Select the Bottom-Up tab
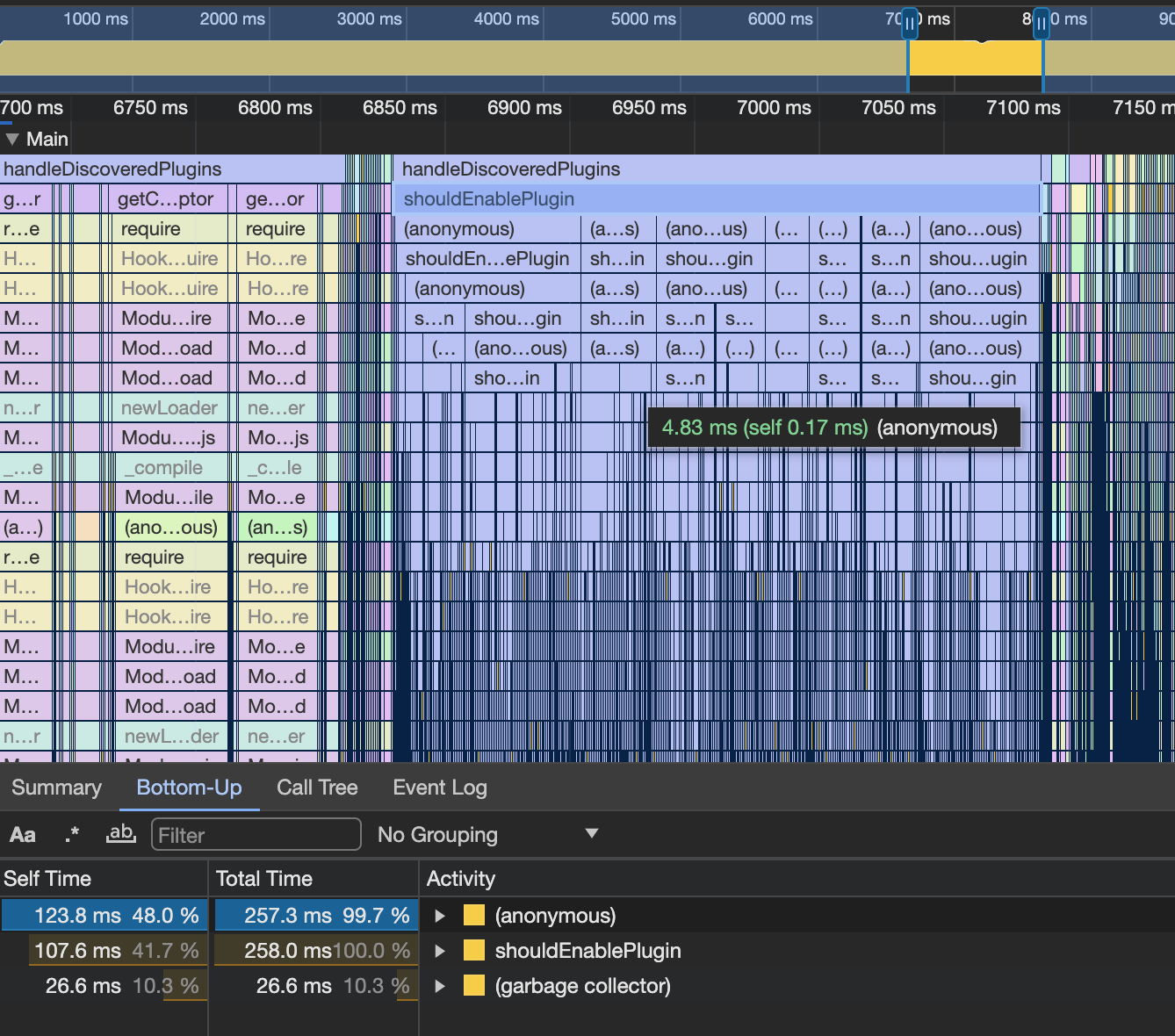This screenshot has width=1175, height=1036. coord(190,788)
